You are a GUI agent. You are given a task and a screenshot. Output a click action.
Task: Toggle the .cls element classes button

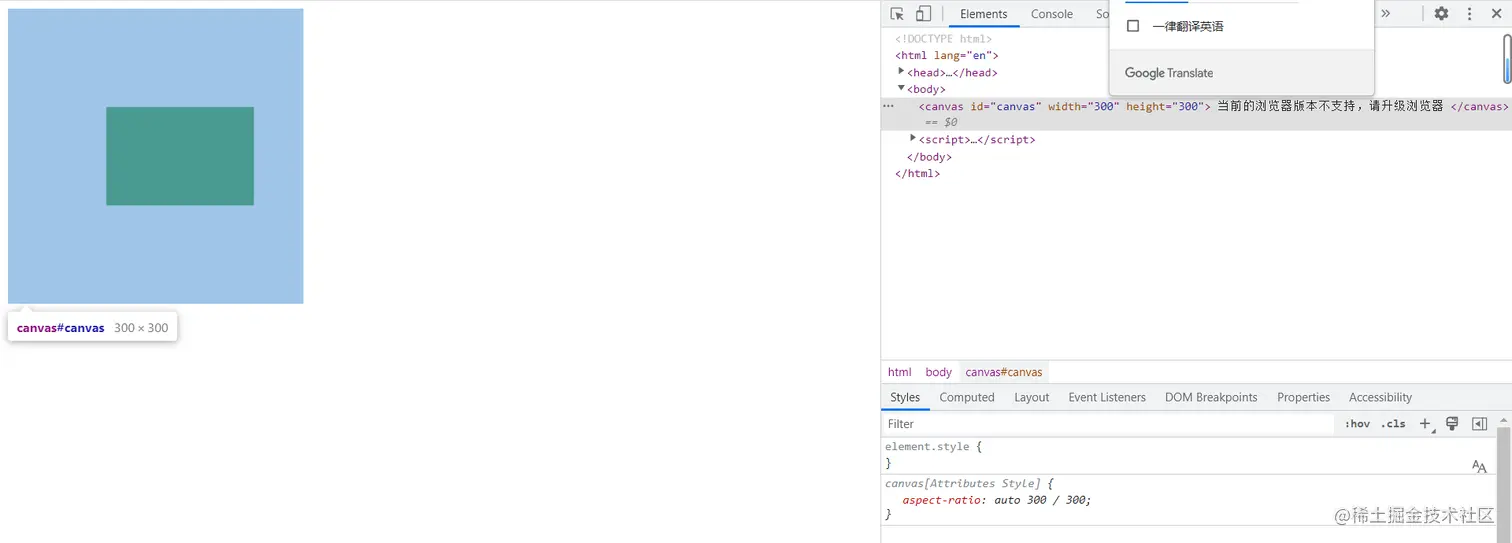pyautogui.click(x=1393, y=424)
